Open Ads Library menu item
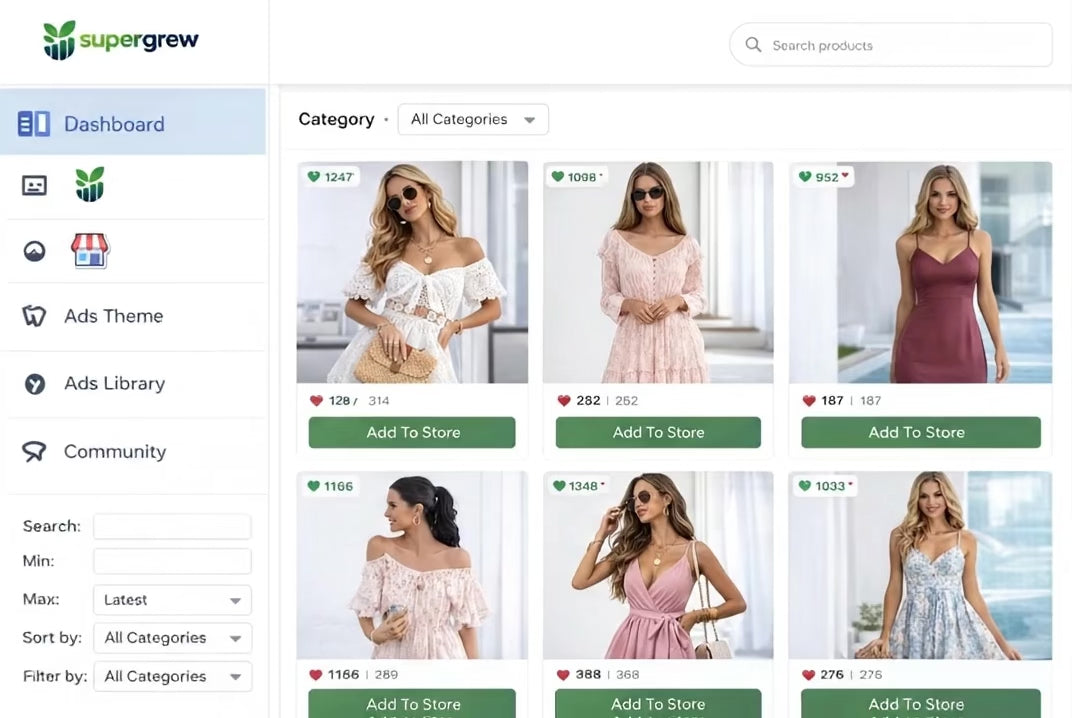This screenshot has width=1072, height=718. tap(114, 384)
